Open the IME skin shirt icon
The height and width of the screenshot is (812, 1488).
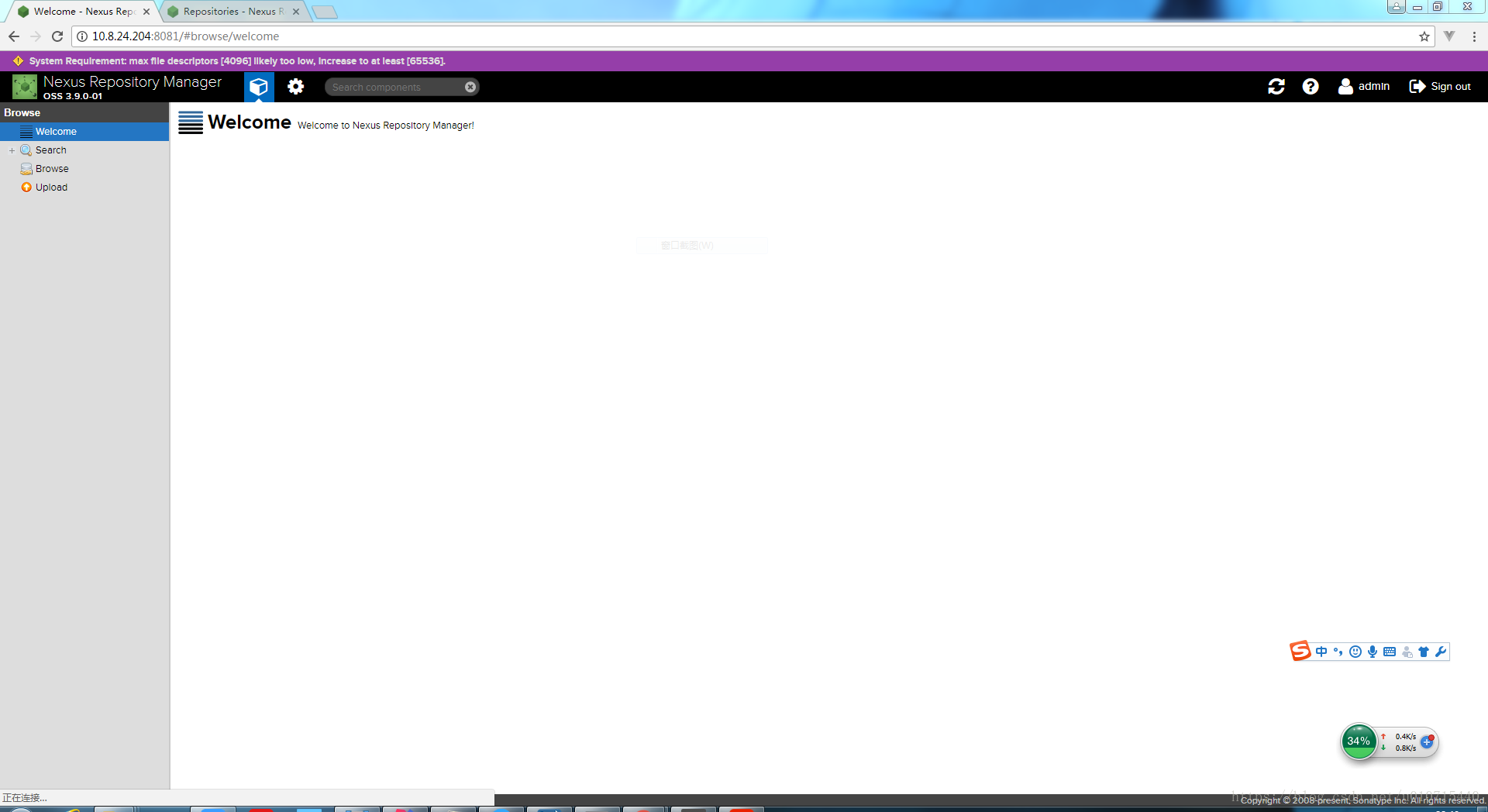coord(1424,652)
